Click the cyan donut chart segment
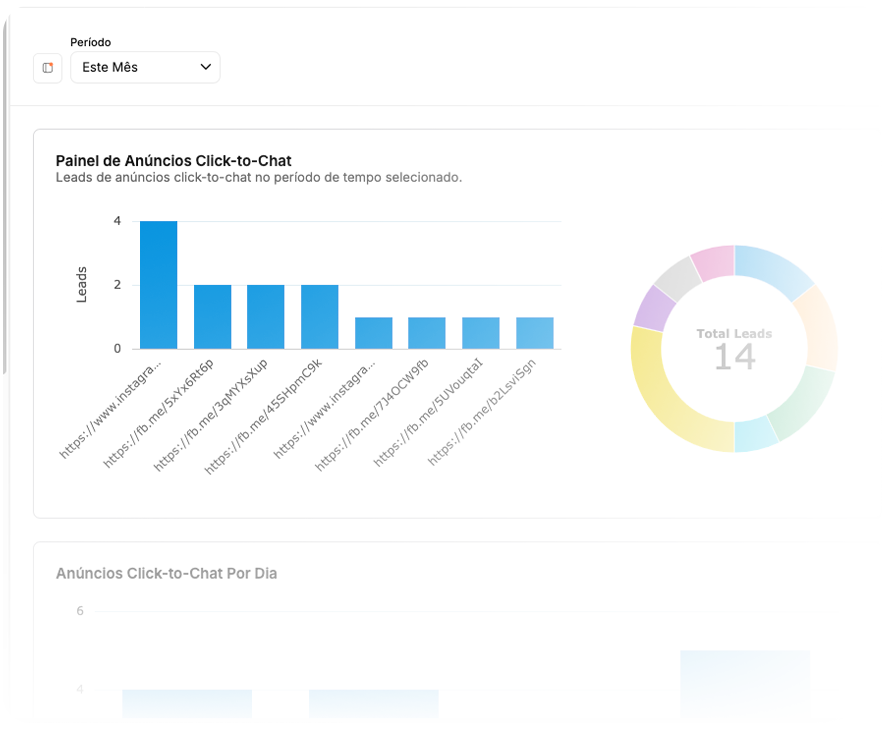This screenshot has width=886, height=729. pyautogui.click(x=756, y=437)
